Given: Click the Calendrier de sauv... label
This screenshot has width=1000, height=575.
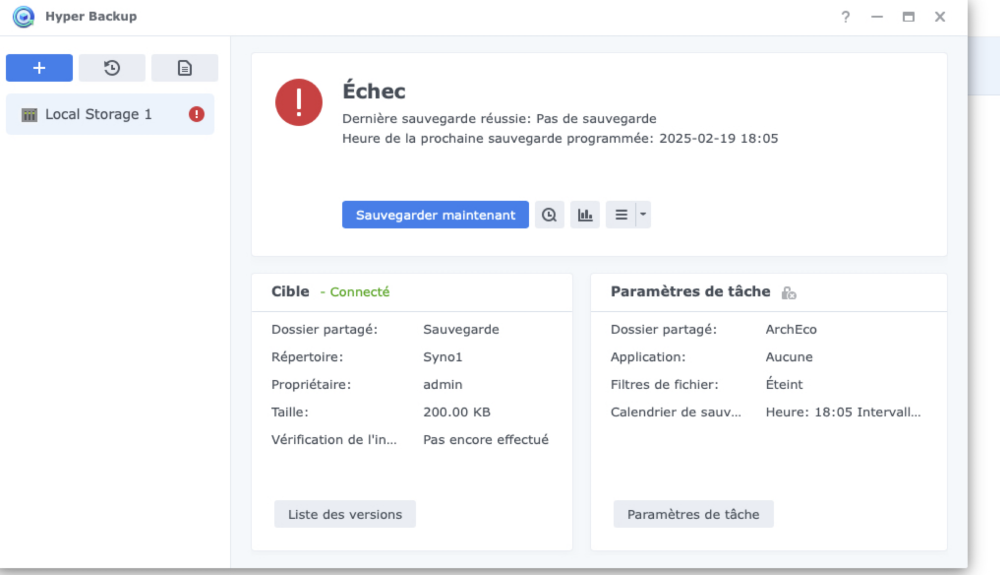Looking at the screenshot, I should (675, 412).
